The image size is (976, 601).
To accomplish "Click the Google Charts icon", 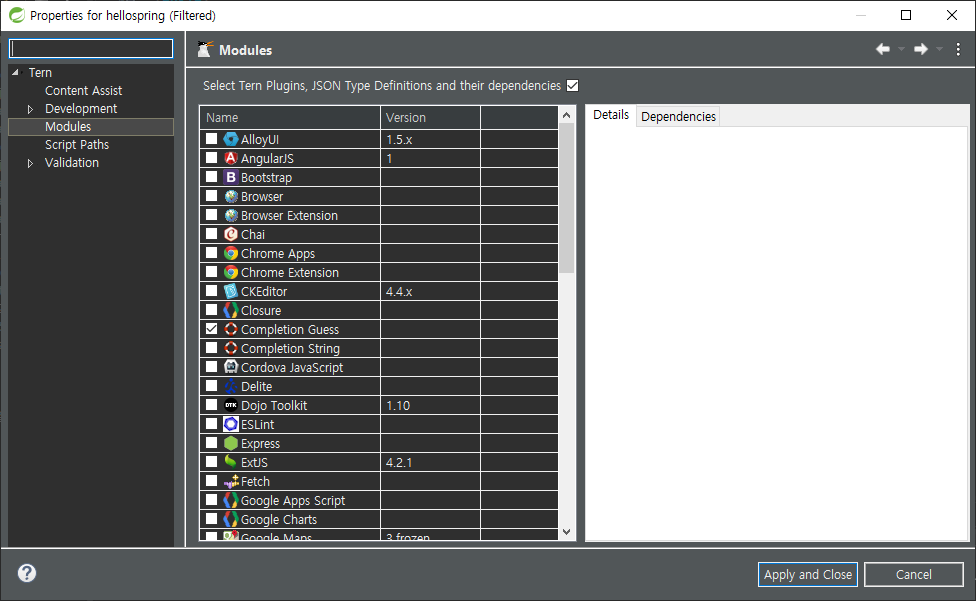I will tap(231, 519).
